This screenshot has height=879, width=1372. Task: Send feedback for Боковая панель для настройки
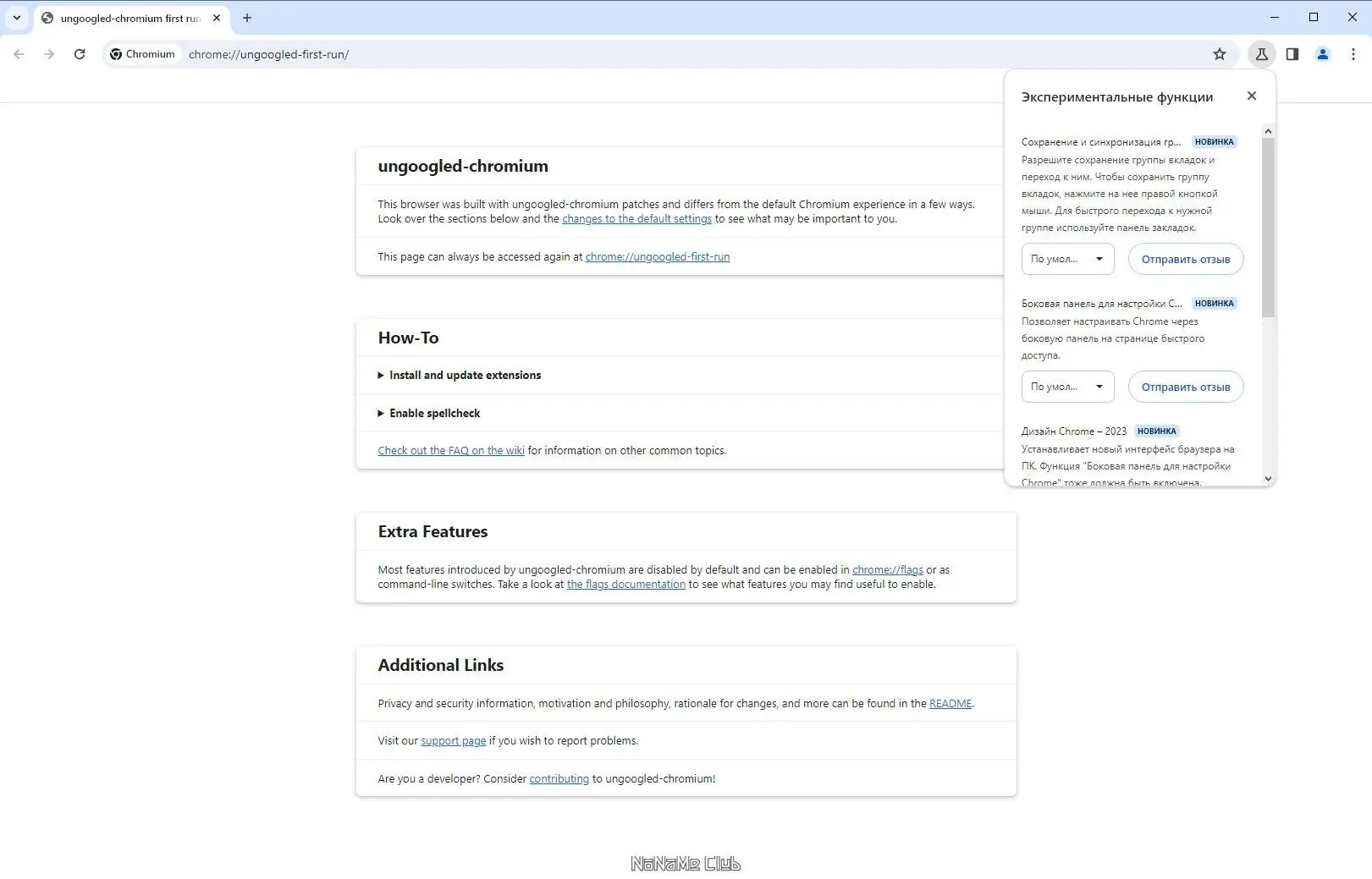click(x=1186, y=387)
